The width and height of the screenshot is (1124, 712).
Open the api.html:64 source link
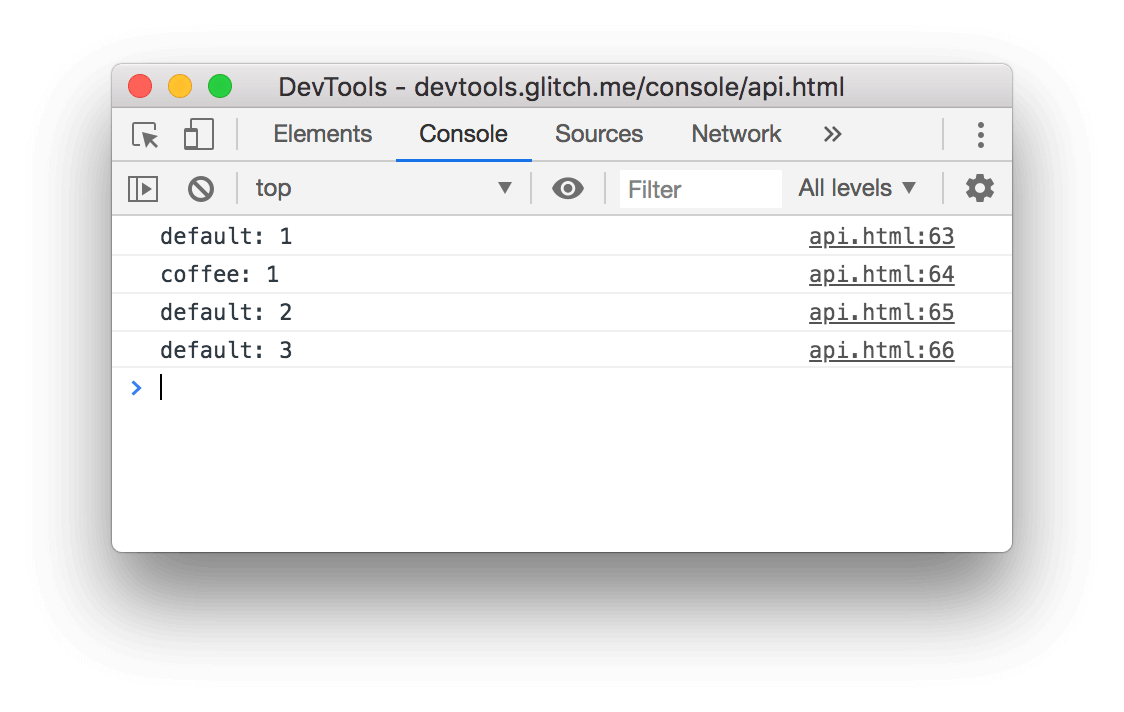[x=882, y=275]
